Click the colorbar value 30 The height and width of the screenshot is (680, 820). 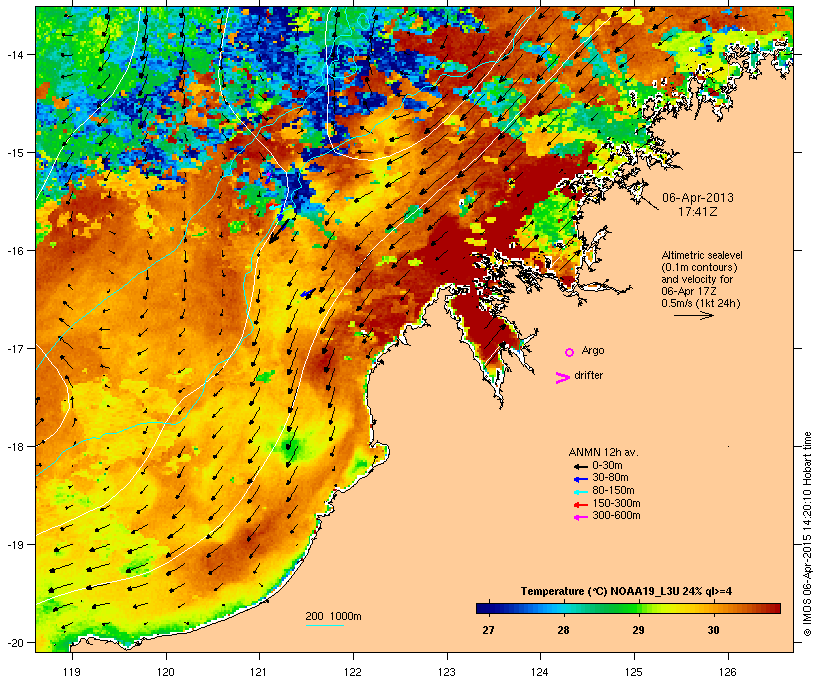713,630
